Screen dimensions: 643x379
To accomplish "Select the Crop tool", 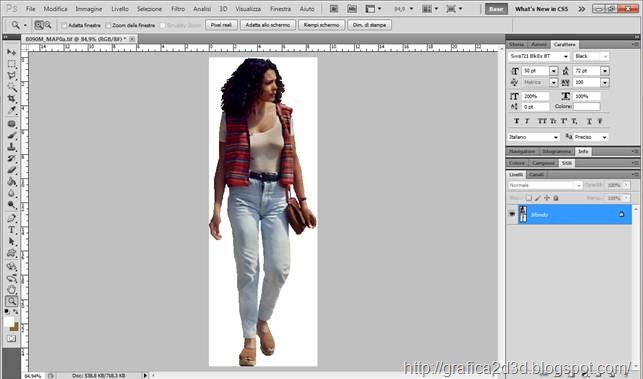I will tap(11, 99).
